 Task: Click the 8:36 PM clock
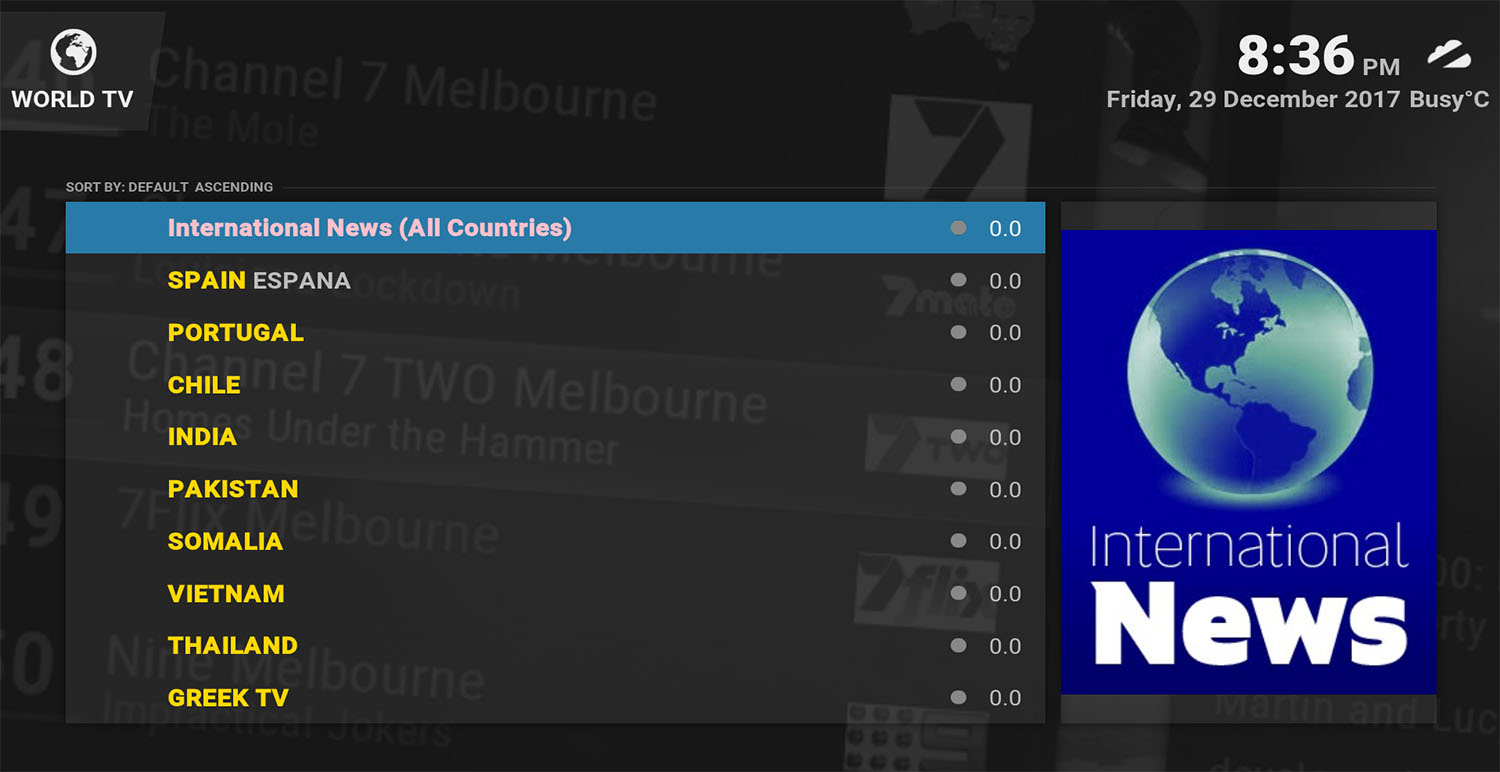pyautogui.click(x=1318, y=56)
